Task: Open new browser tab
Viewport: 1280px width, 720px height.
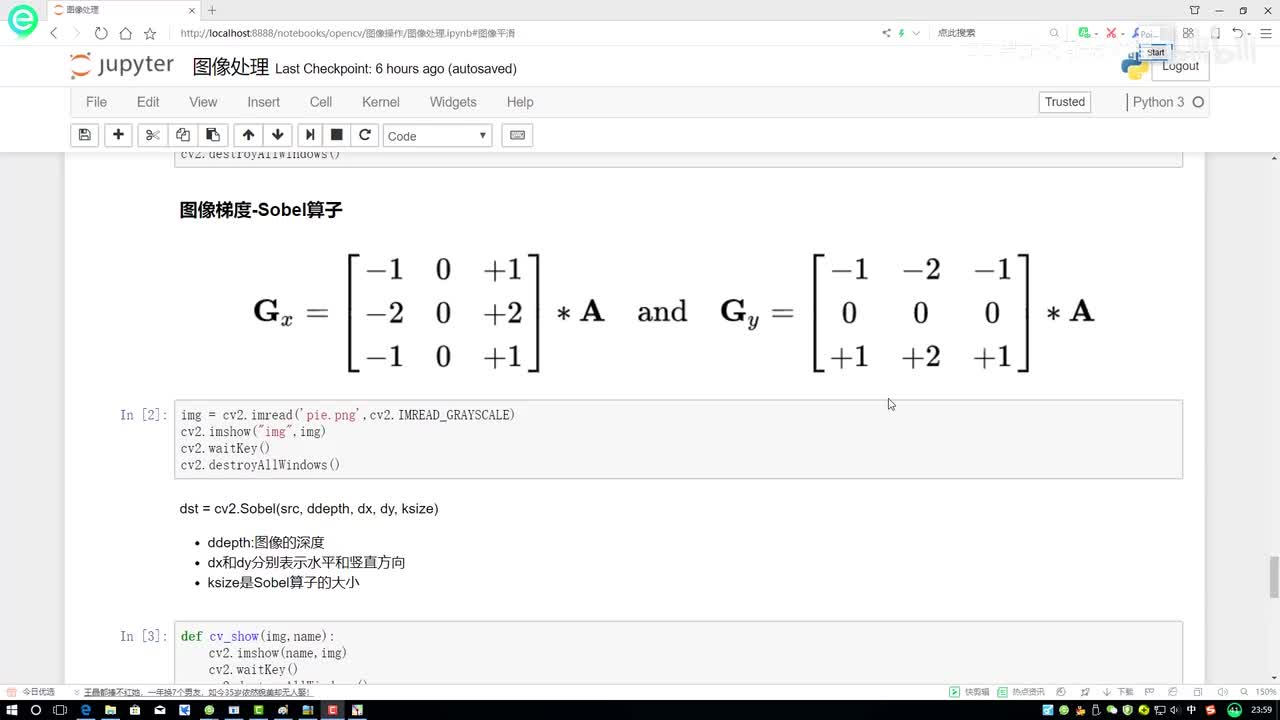Action: point(212,10)
